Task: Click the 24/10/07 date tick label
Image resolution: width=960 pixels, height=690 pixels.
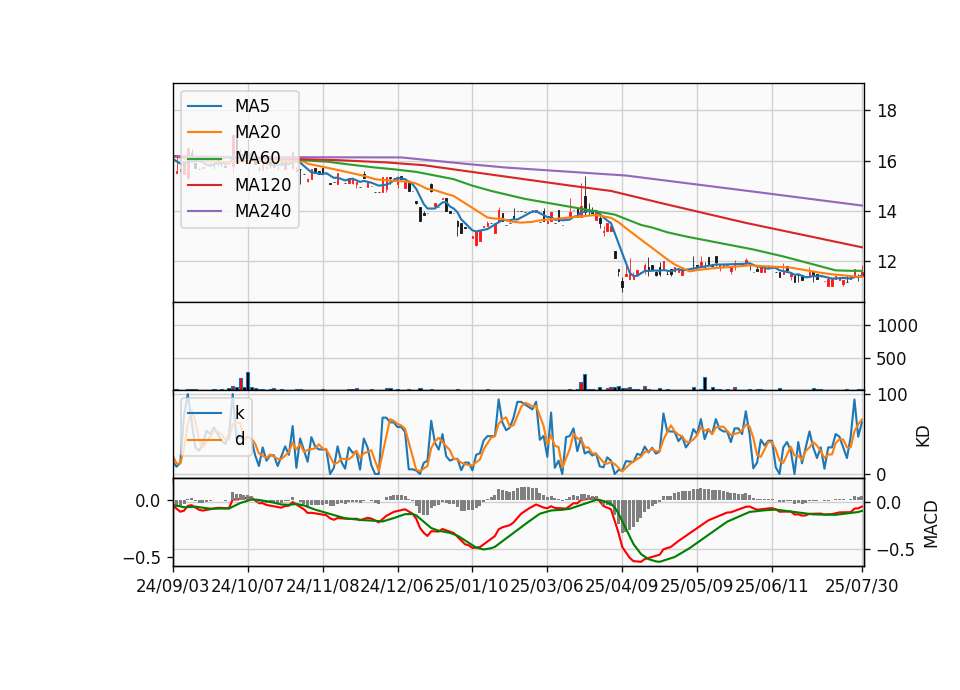Action: click(248, 586)
